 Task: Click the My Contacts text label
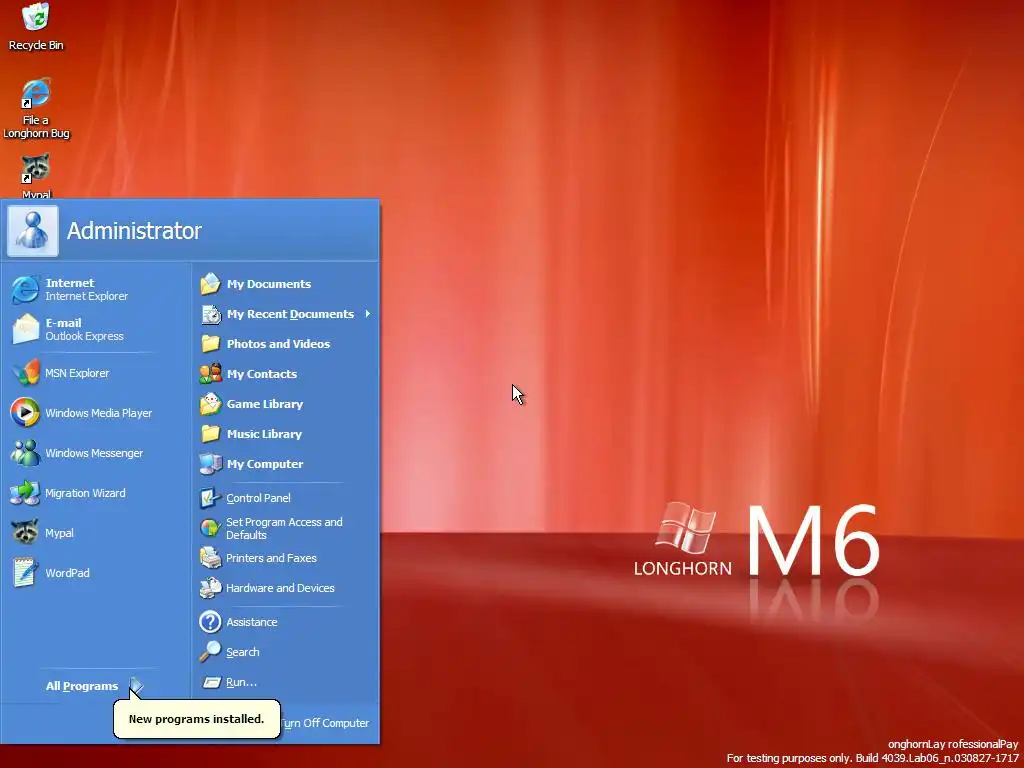[262, 374]
